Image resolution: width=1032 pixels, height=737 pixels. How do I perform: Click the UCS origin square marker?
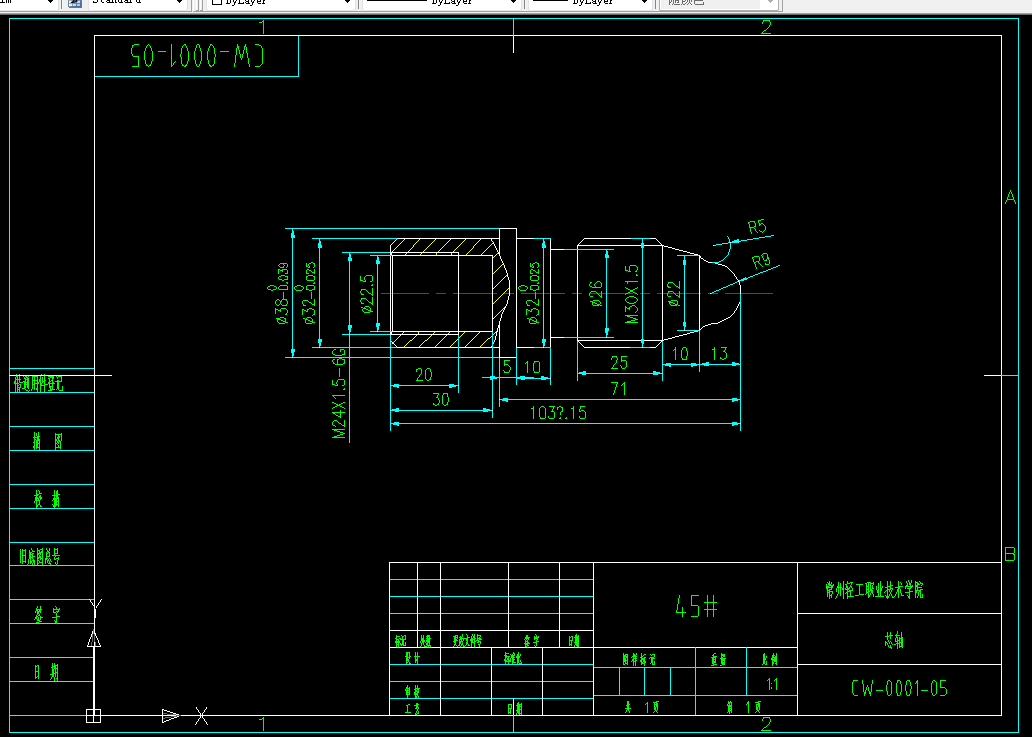(93, 715)
